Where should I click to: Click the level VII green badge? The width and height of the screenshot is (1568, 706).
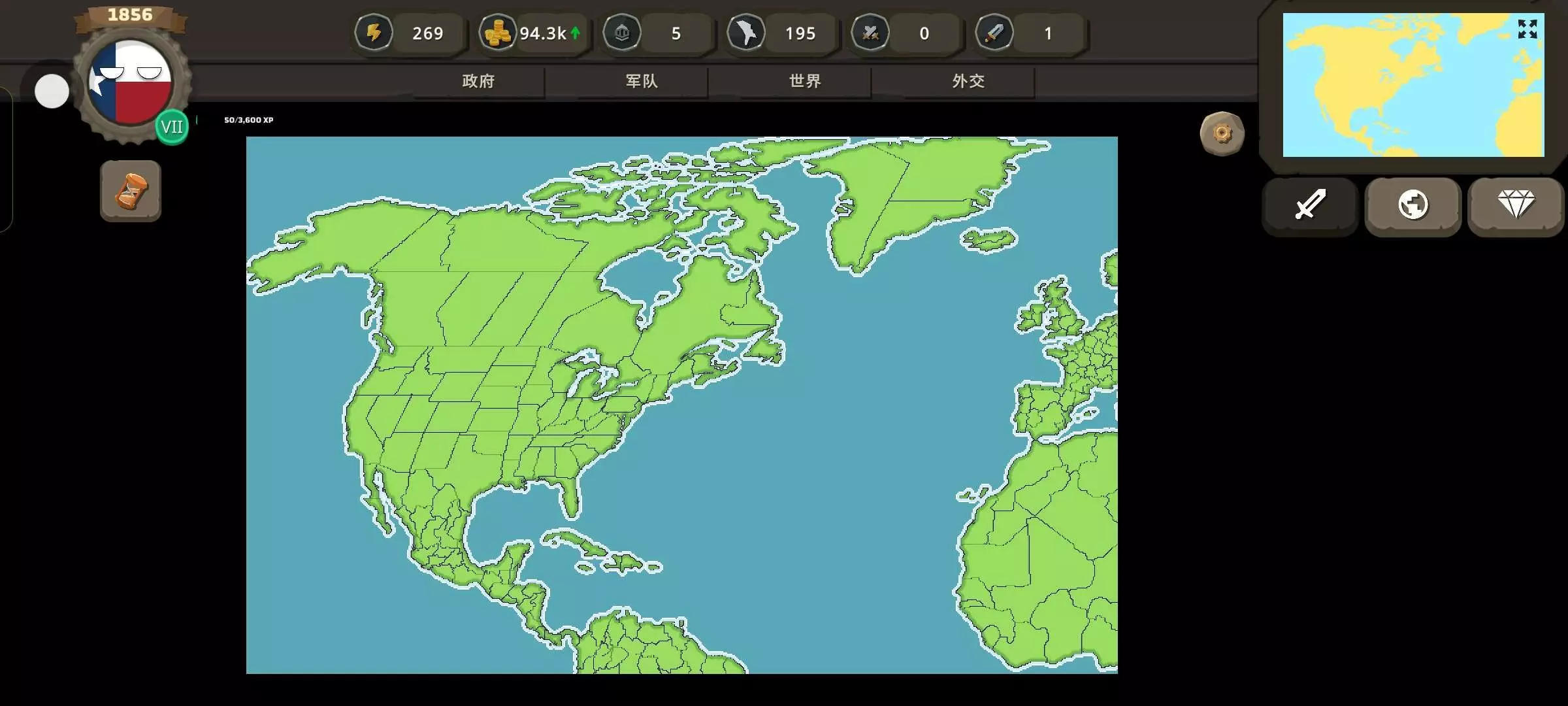(x=172, y=127)
